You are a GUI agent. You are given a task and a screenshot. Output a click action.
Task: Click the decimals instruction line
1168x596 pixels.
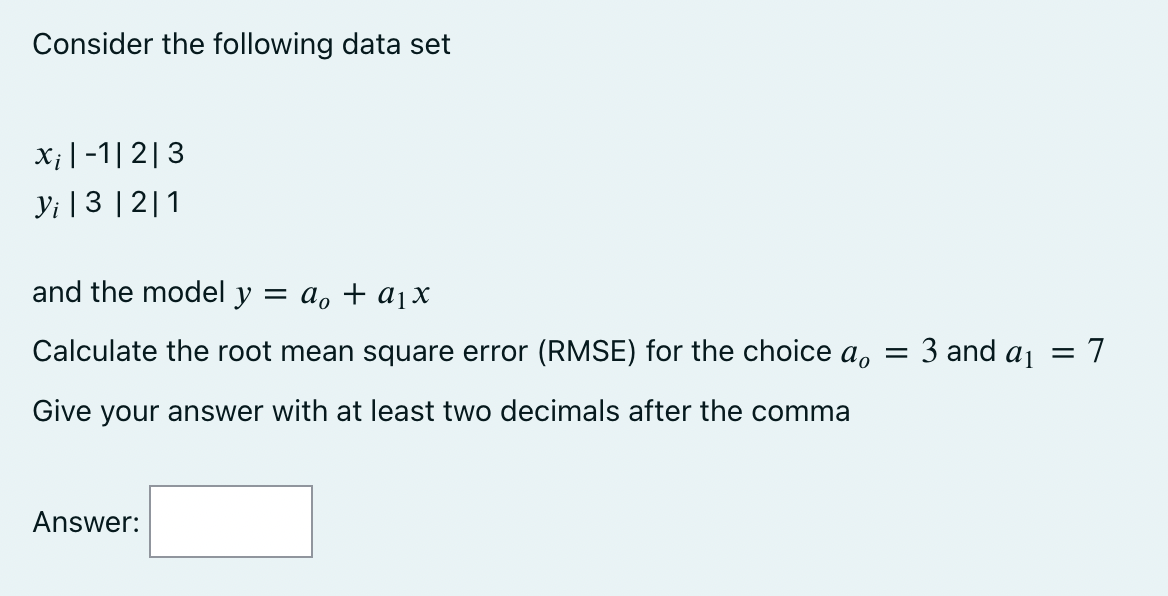[x=440, y=410]
